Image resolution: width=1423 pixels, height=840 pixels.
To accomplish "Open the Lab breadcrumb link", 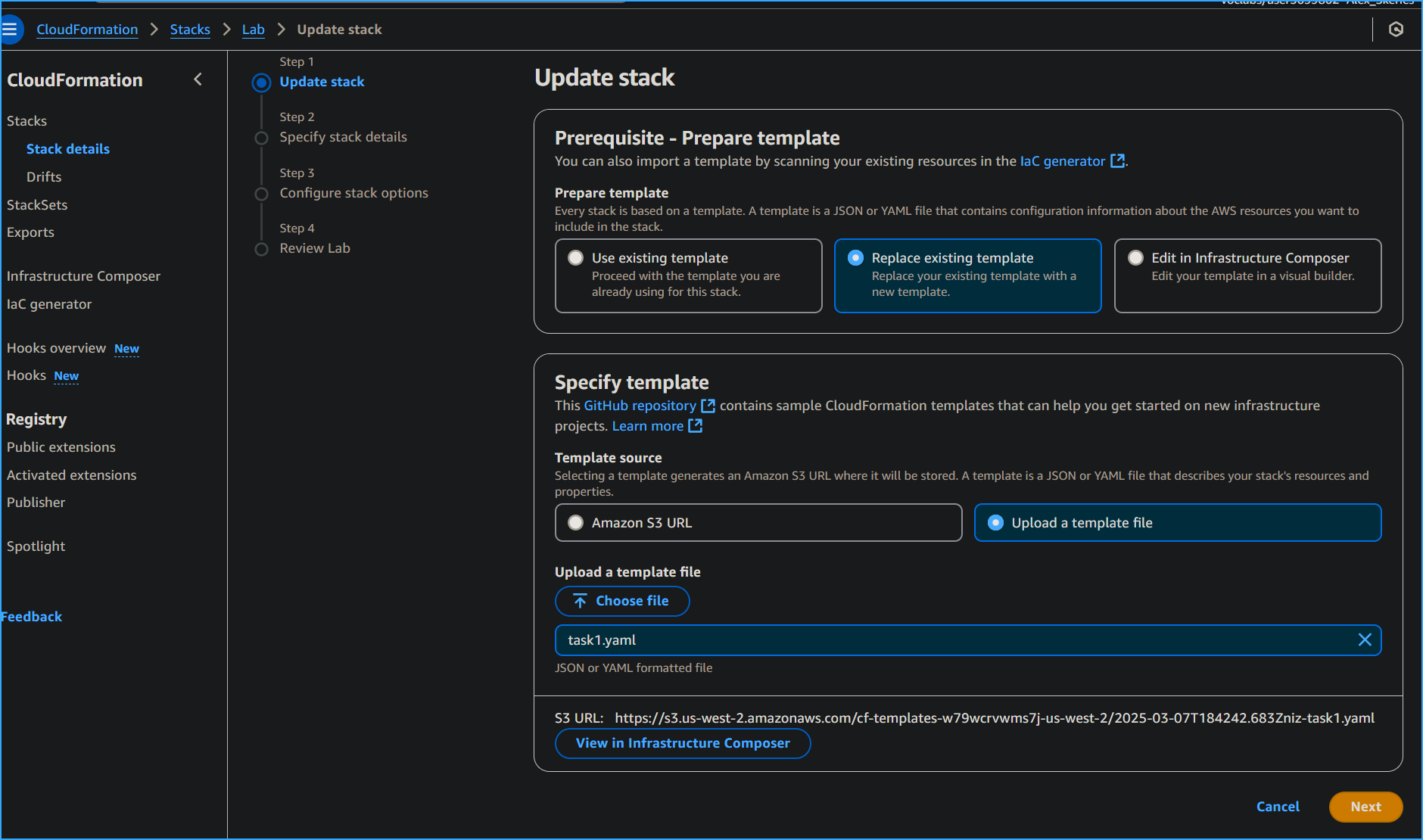I will tap(253, 29).
